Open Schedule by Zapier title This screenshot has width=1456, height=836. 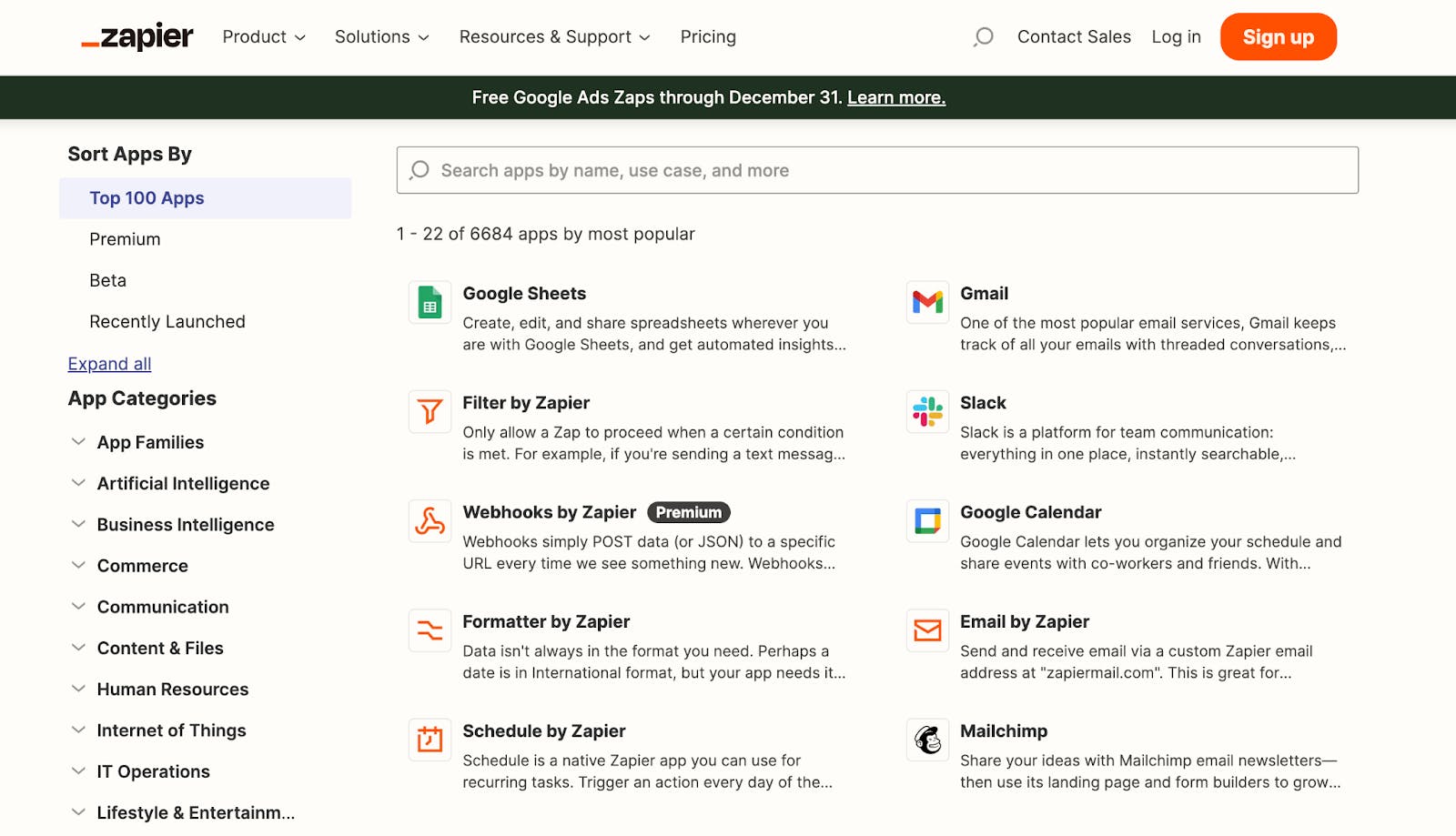tap(544, 731)
